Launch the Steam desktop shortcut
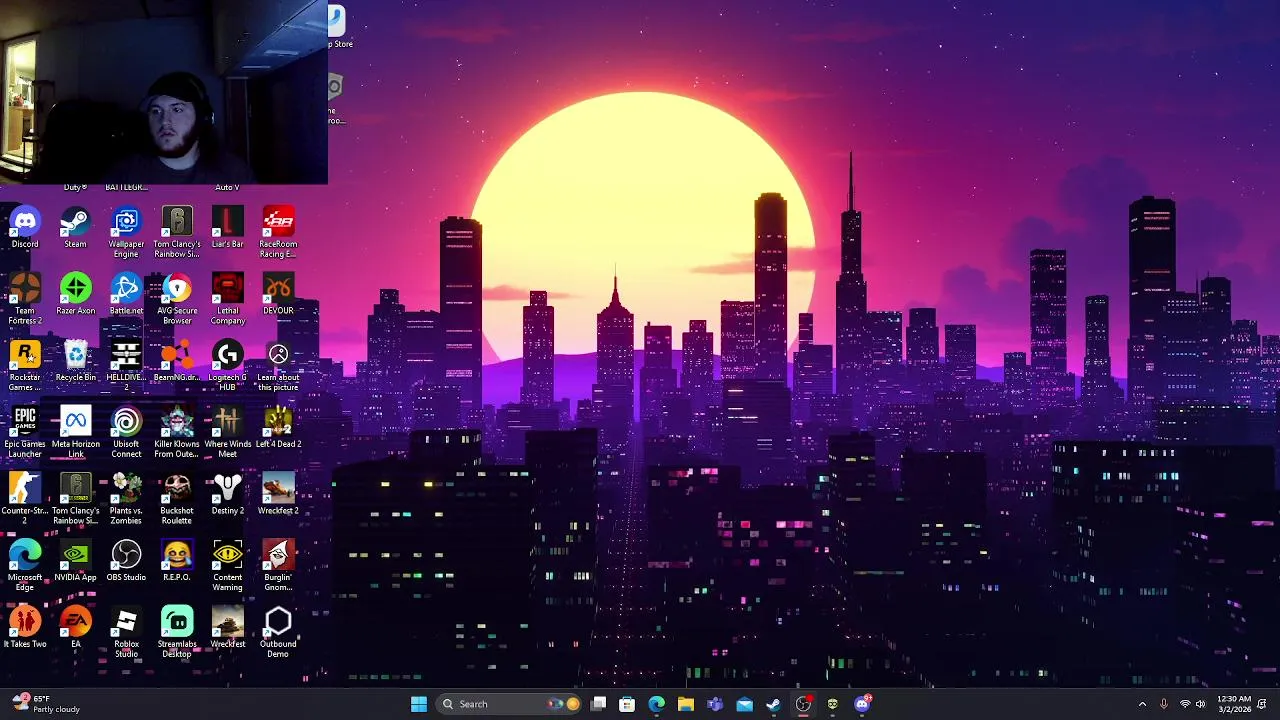Image resolution: width=1280 pixels, height=720 pixels. pyautogui.click(x=75, y=228)
